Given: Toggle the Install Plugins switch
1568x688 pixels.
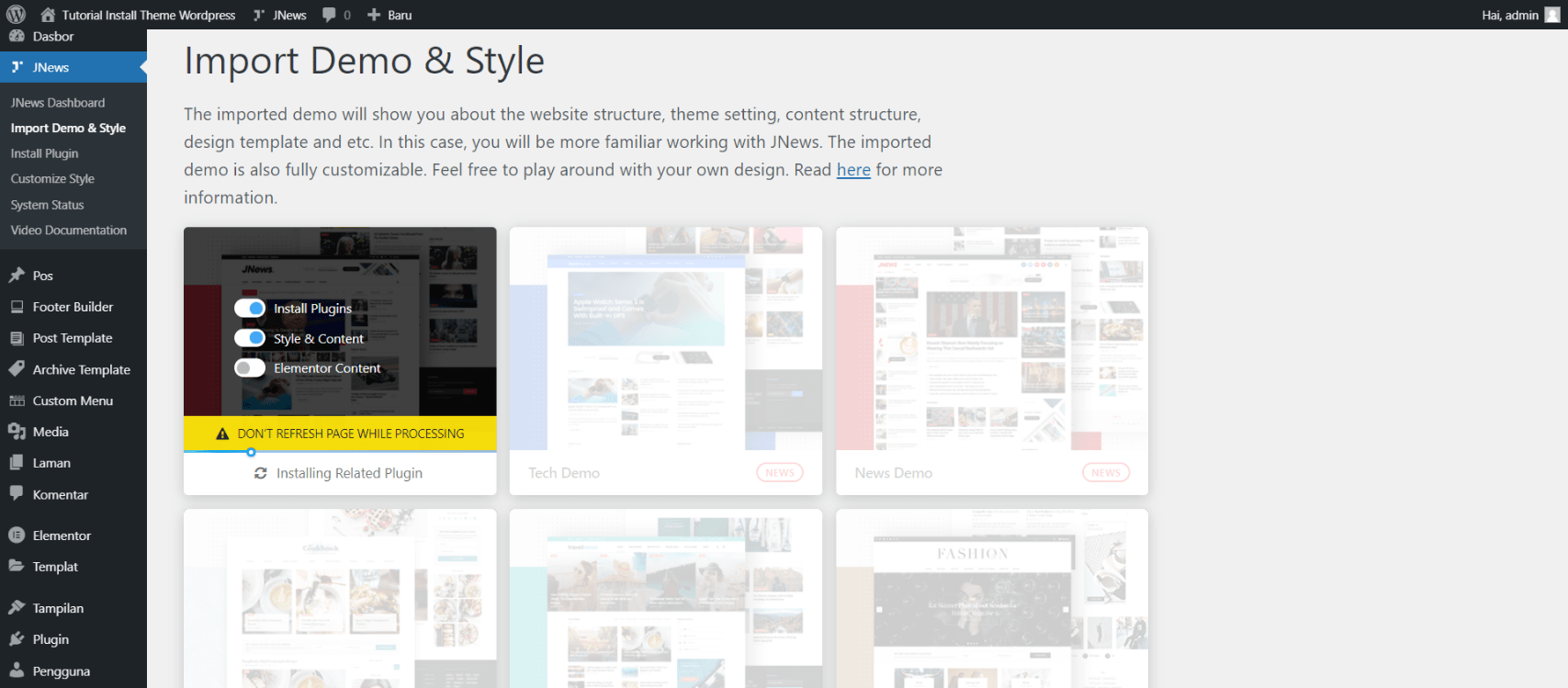Looking at the screenshot, I should tap(250, 309).
